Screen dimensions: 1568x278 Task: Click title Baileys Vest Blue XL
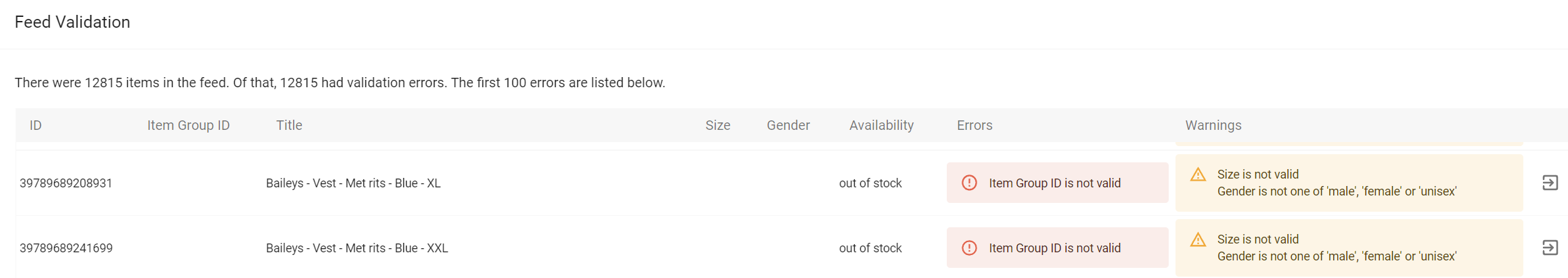[x=353, y=183]
